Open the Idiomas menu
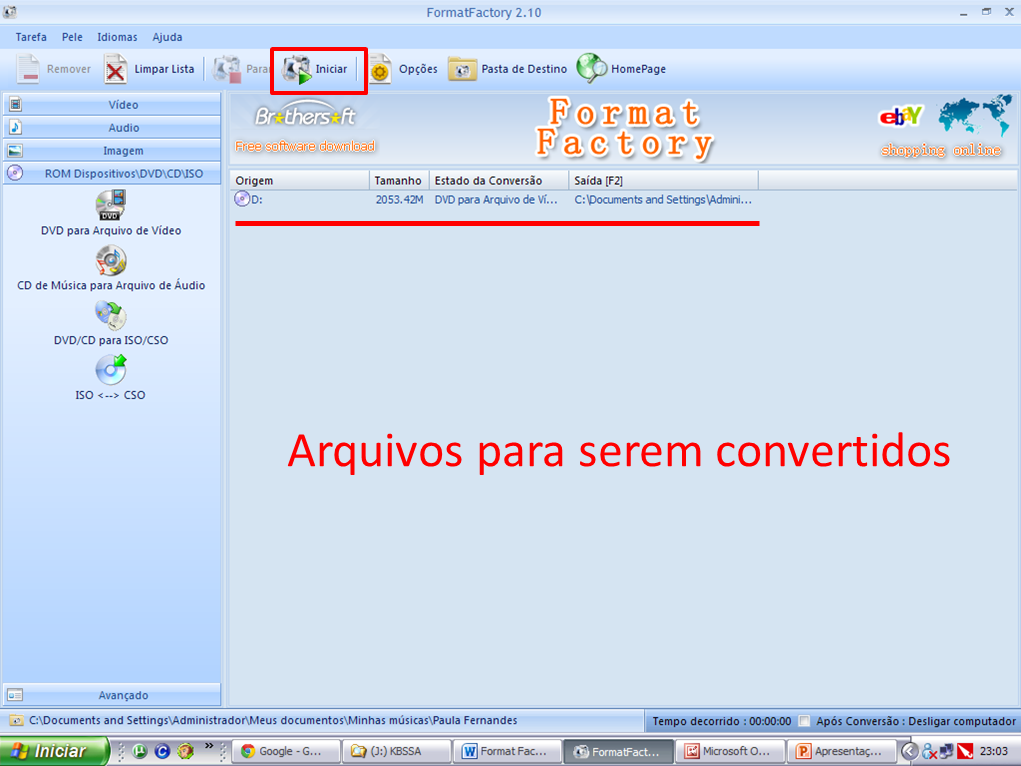This screenshot has height=766, width=1021. tap(117, 37)
